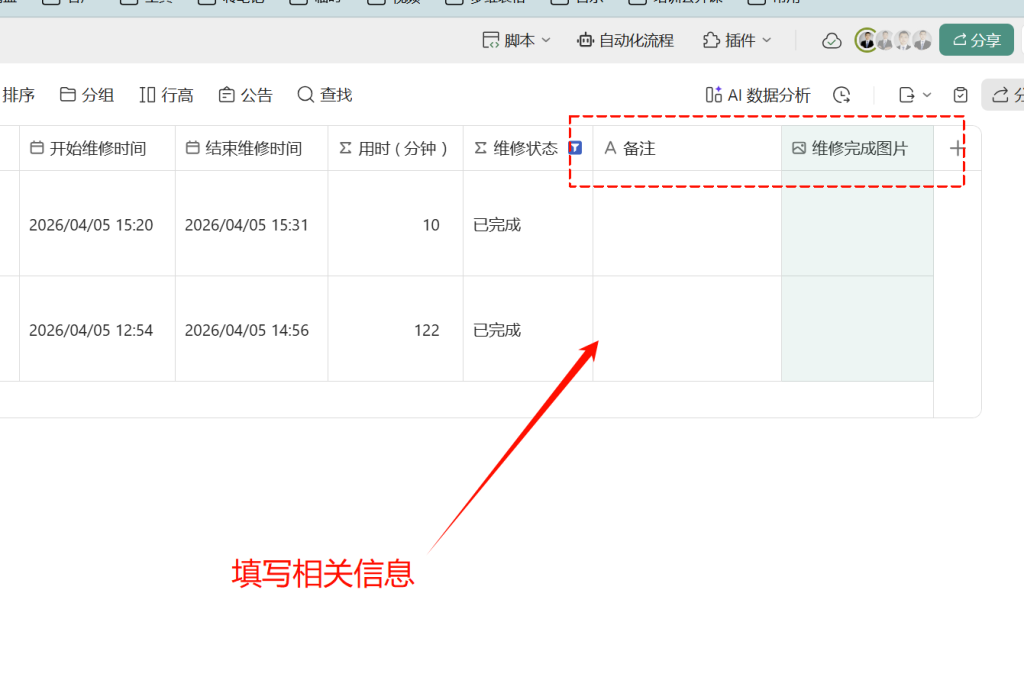
Task: Click the calendar icon beside 开始维修时间
Action: point(37,148)
